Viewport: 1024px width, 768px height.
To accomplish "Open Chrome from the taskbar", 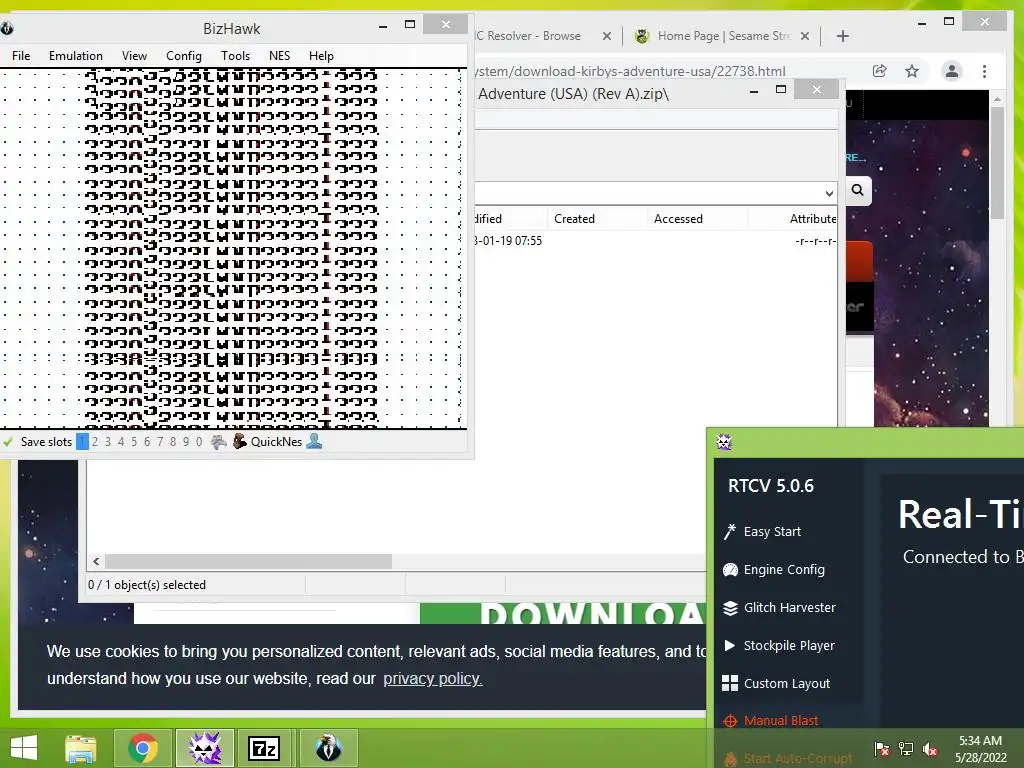I will [x=143, y=748].
